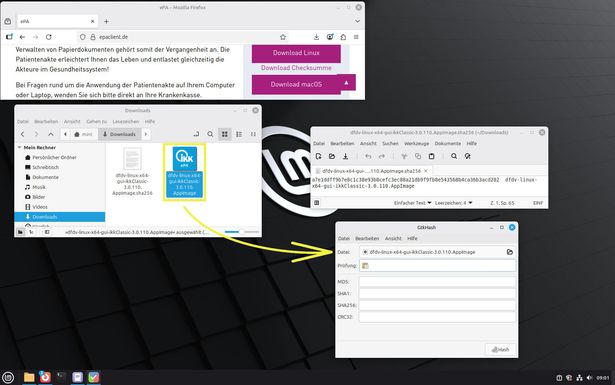615x385 pixels.
Task: Open the Werkzeuge menu in text editor
Action: click(417, 143)
